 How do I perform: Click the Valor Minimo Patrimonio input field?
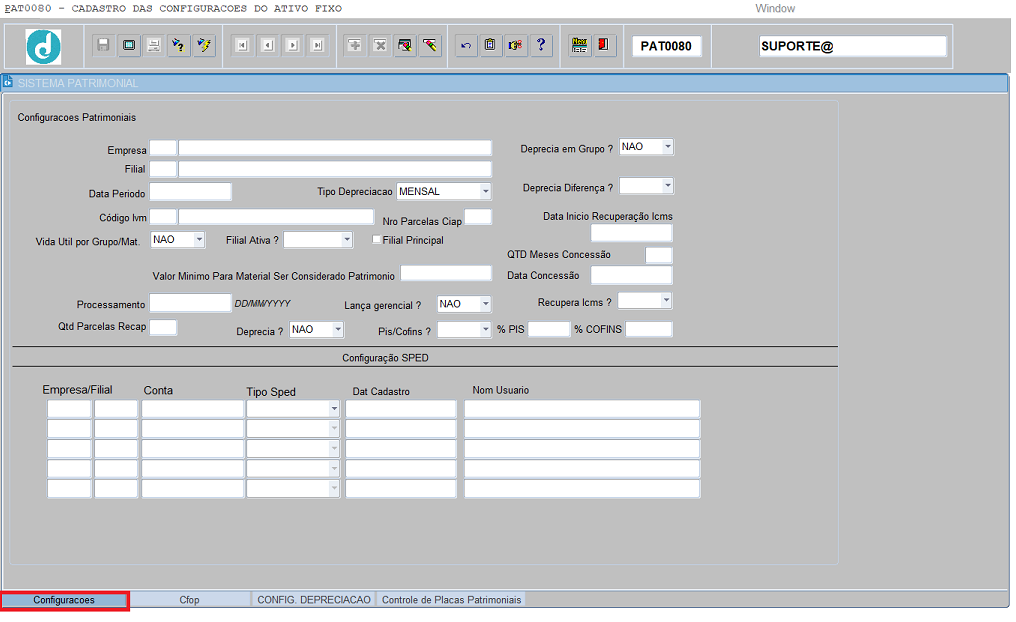tap(446, 273)
